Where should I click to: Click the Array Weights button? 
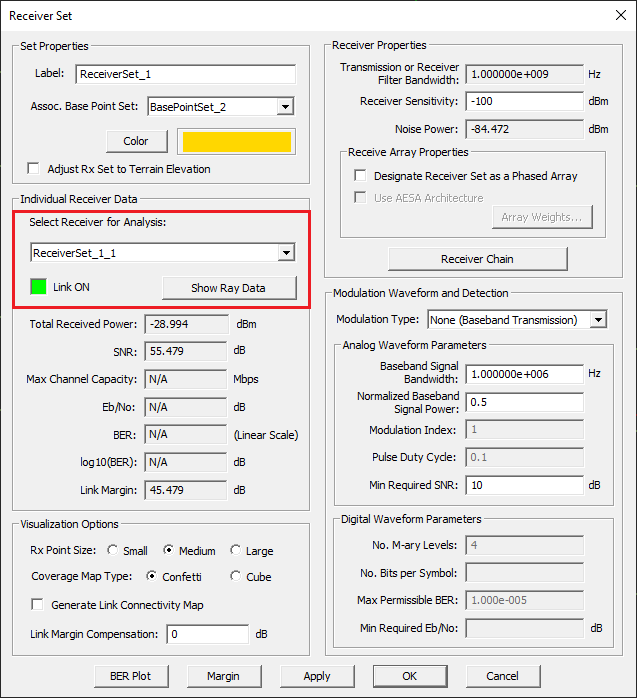(542, 217)
